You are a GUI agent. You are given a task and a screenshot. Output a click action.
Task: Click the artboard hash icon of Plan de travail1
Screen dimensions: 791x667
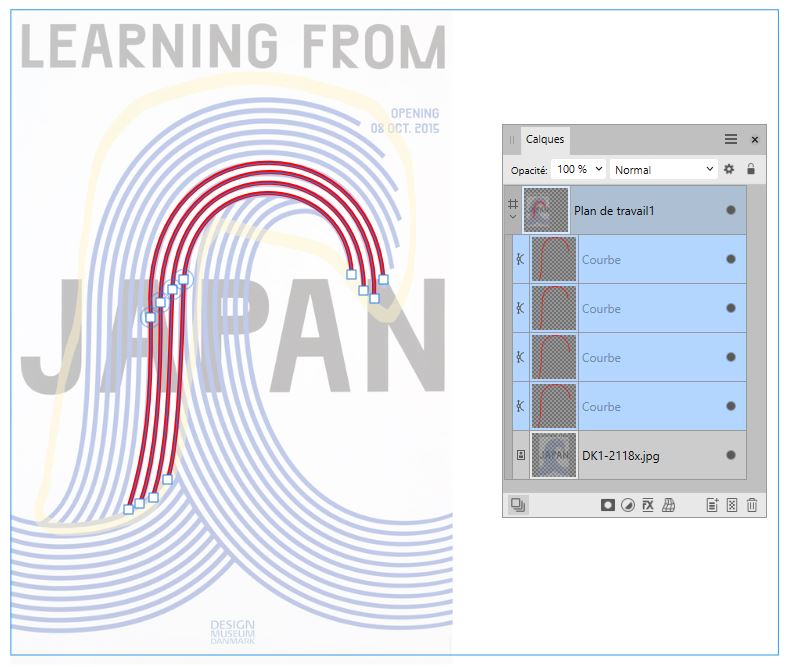pos(513,204)
